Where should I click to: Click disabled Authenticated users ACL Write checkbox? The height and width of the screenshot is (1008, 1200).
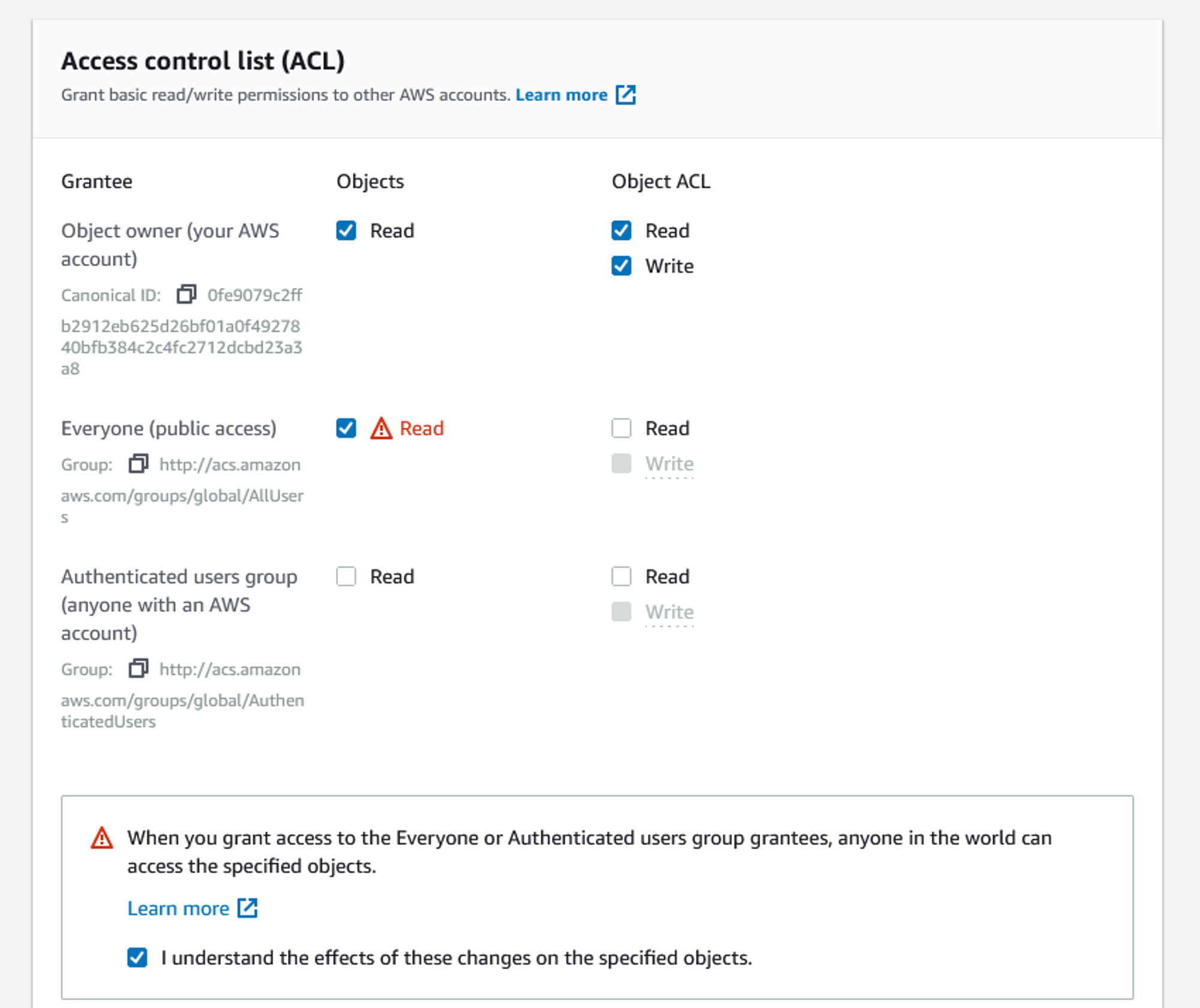coord(622,612)
